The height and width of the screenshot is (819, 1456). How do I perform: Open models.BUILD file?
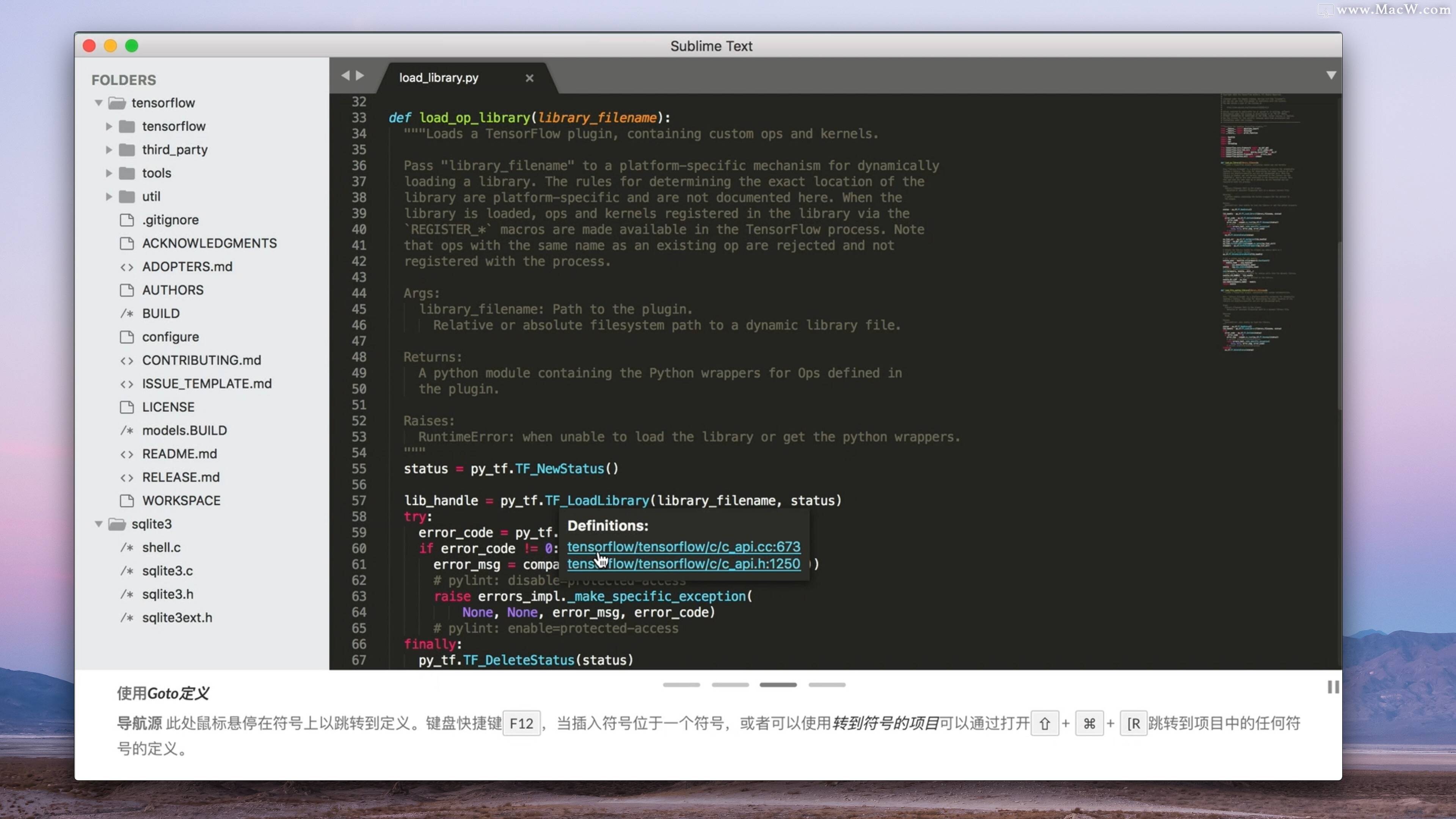[184, 430]
